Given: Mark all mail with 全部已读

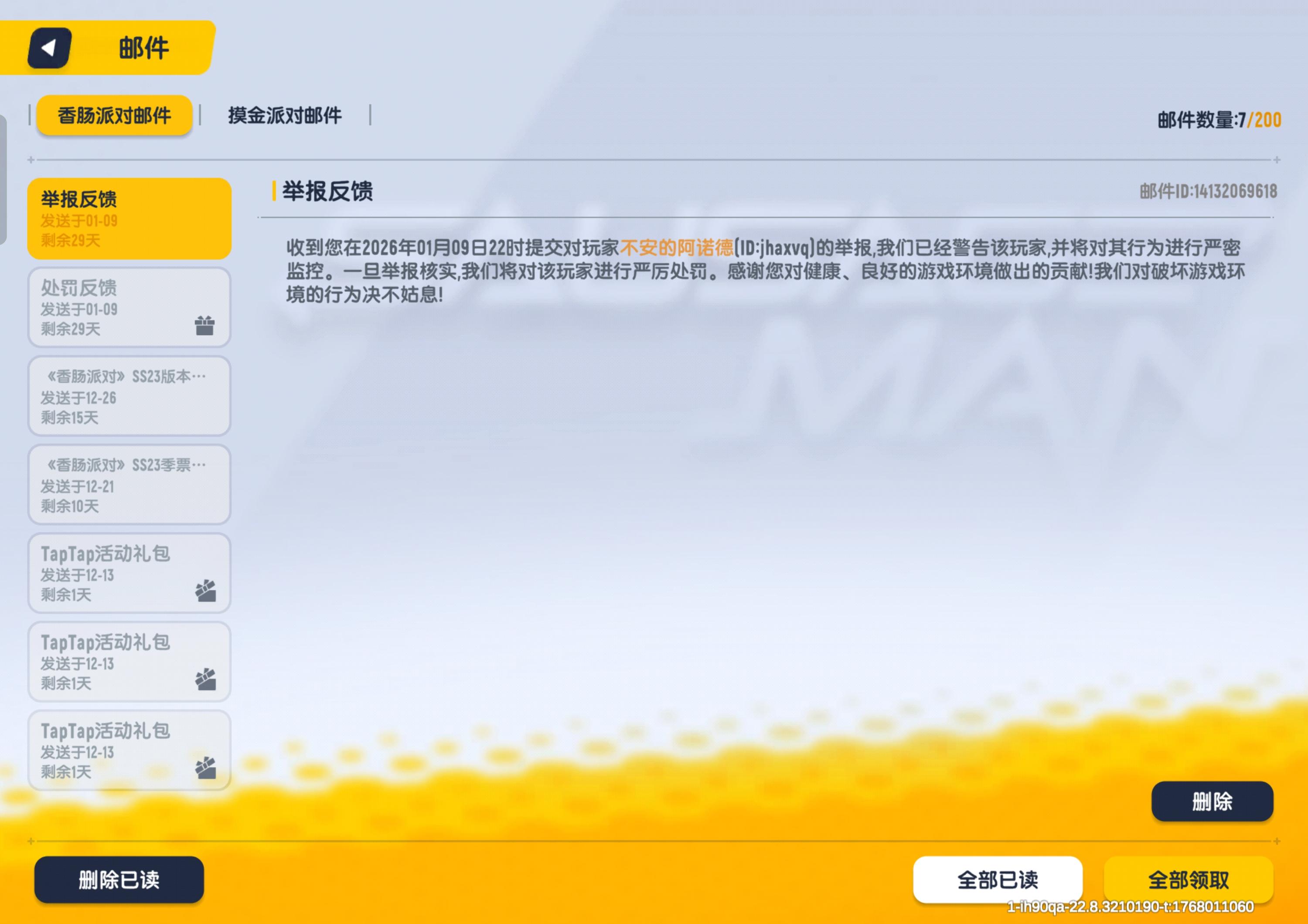Looking at the screenshot, I should (997, 880).
